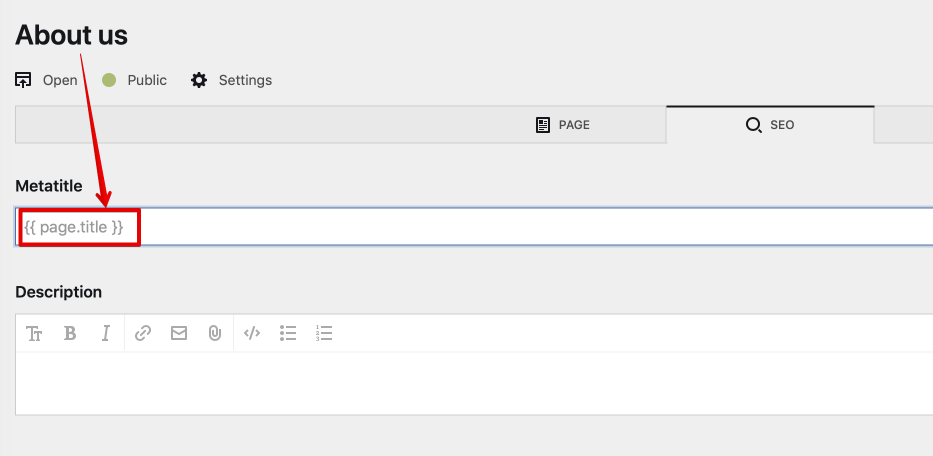
Task: Toggle the green Public status dot
Action: coord(109,80)
